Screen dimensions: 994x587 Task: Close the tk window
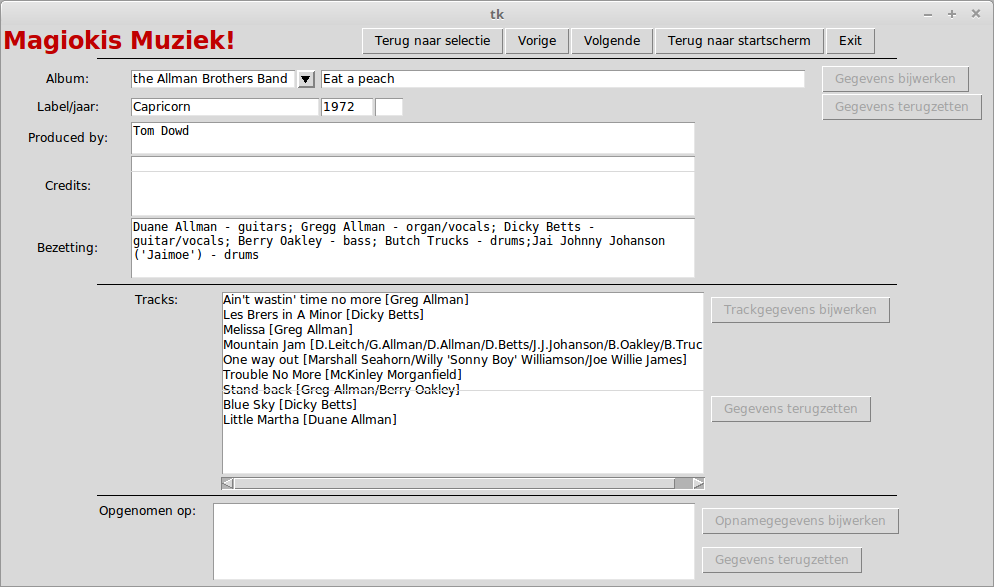coord(976,14)
